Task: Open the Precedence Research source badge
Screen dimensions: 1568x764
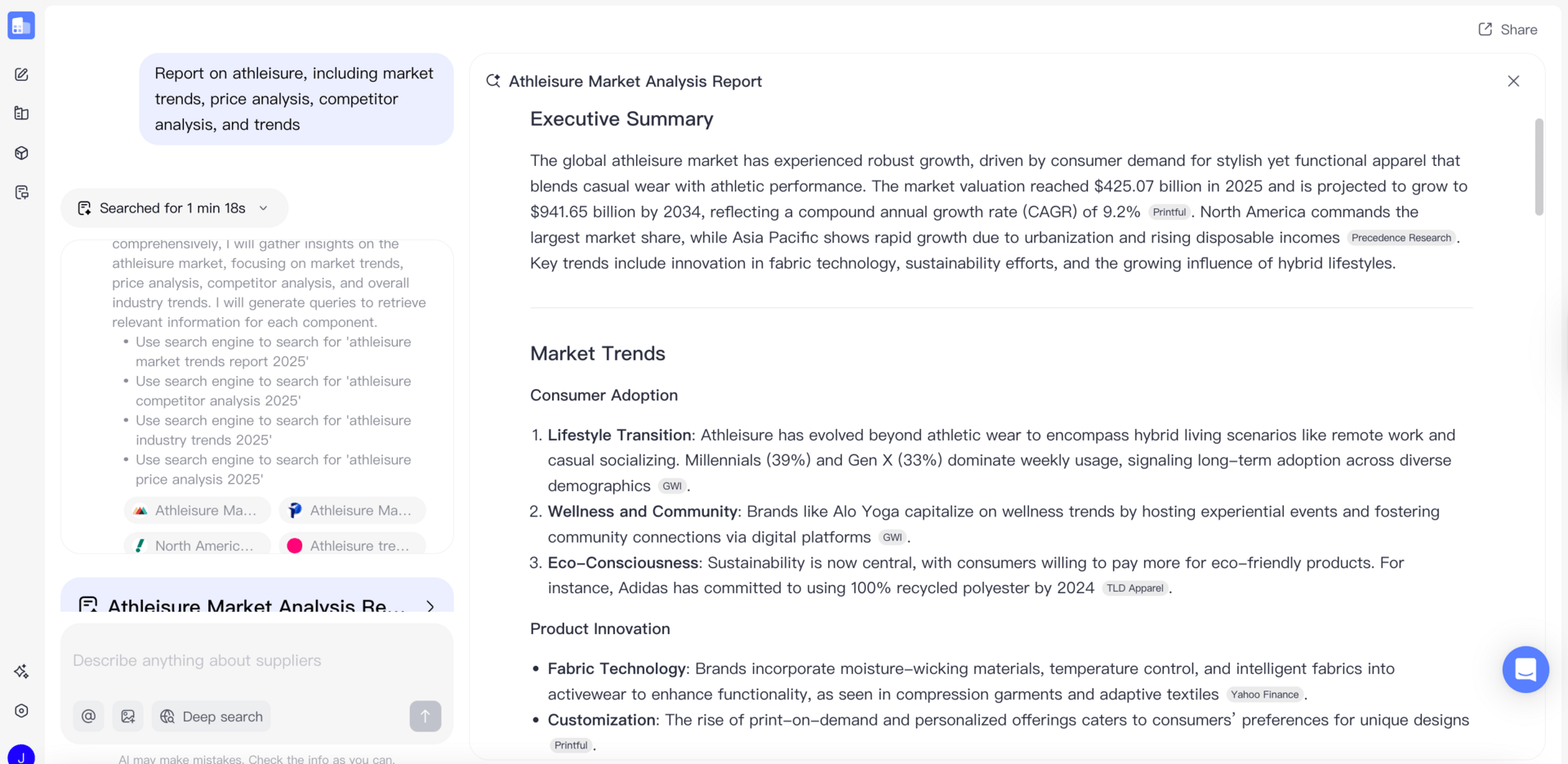Action: tap(1401, 238)
